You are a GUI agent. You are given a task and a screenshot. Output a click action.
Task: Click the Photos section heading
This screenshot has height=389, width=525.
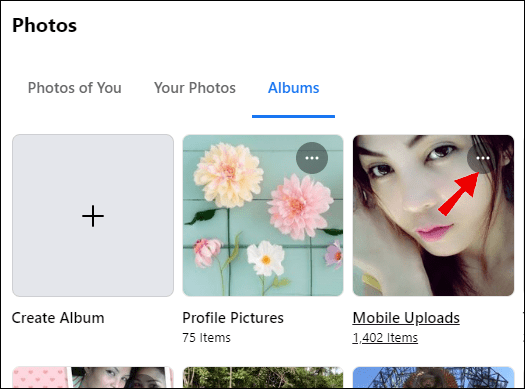click(45, 25)
